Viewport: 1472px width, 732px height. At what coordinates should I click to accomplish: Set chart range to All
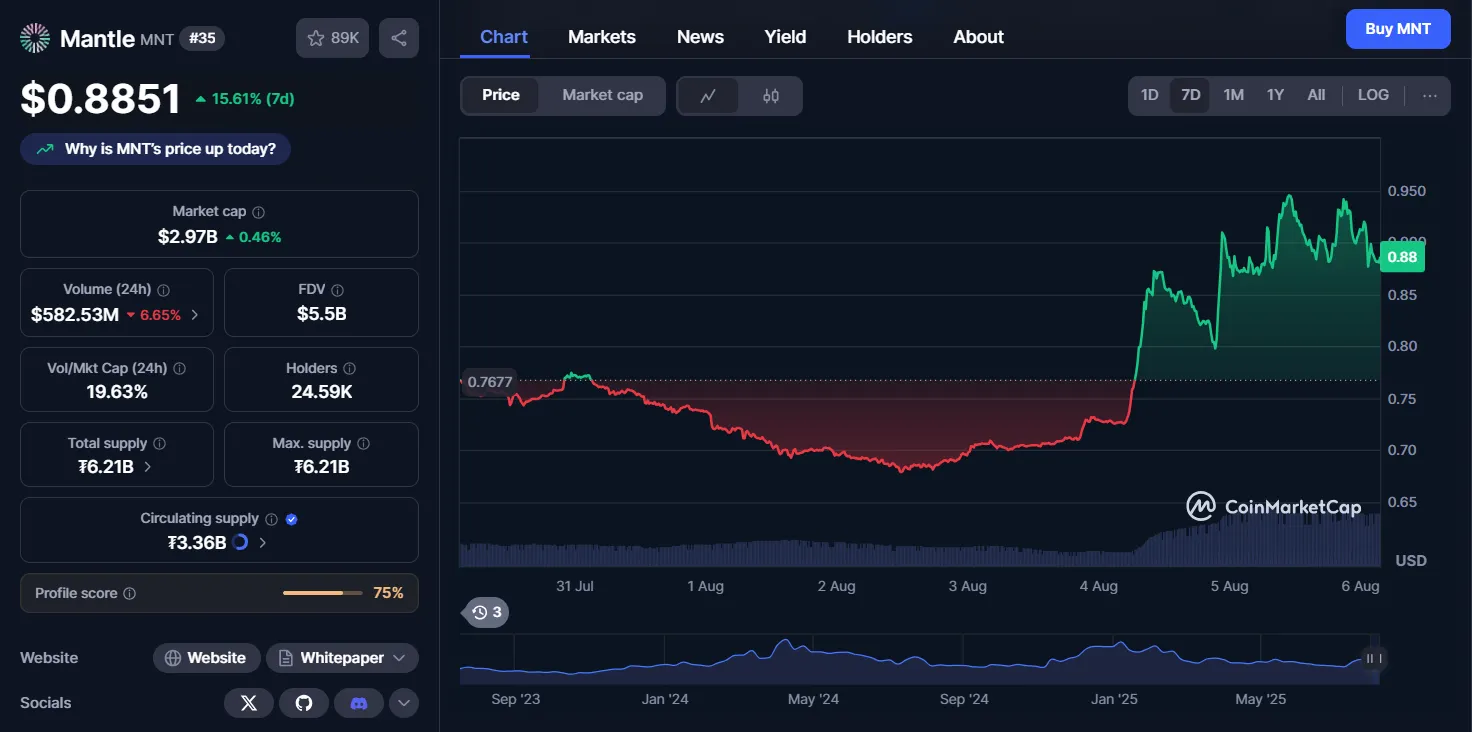(1316, 95)
